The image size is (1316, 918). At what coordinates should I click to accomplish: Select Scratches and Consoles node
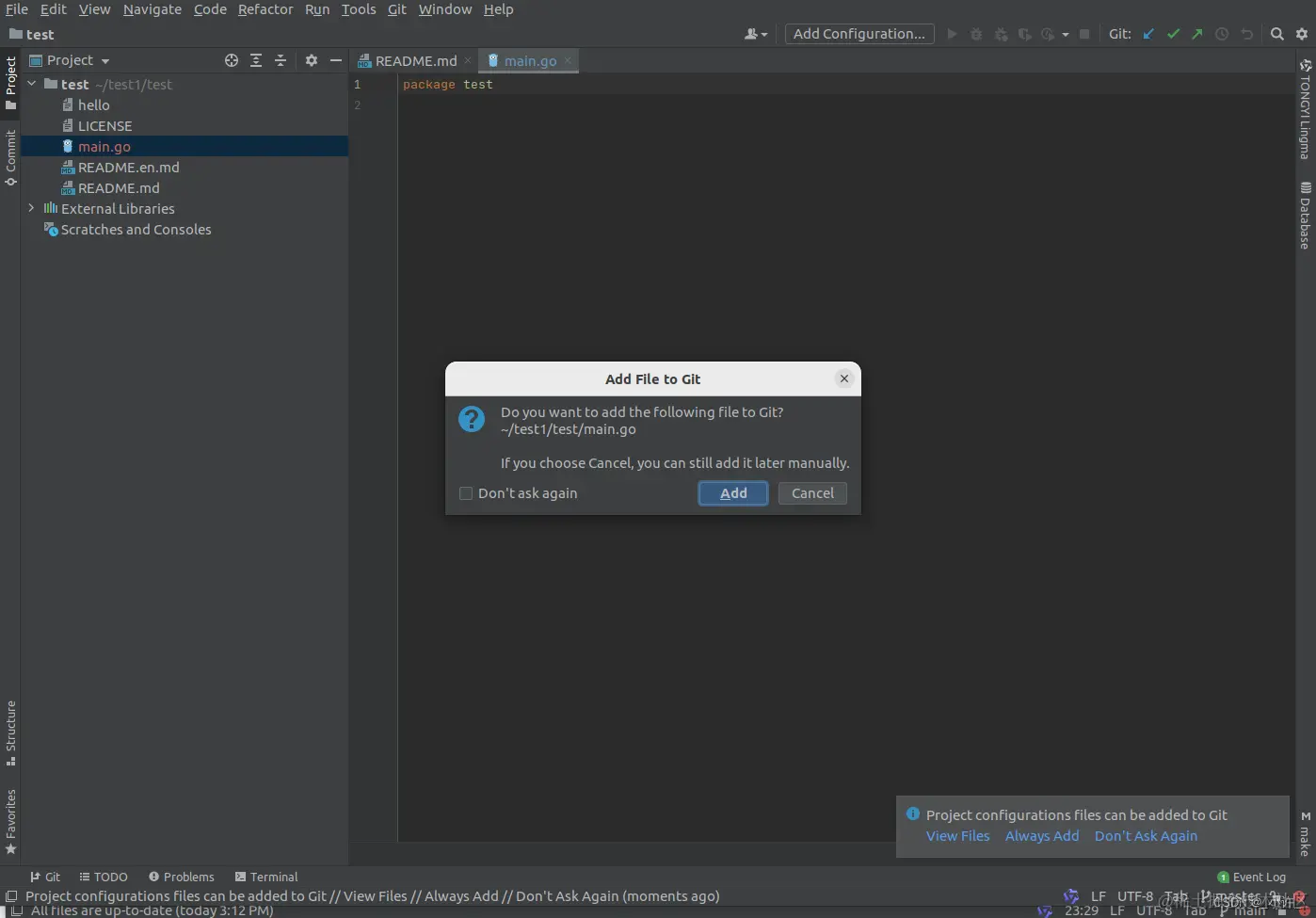[x=136, y=230]
